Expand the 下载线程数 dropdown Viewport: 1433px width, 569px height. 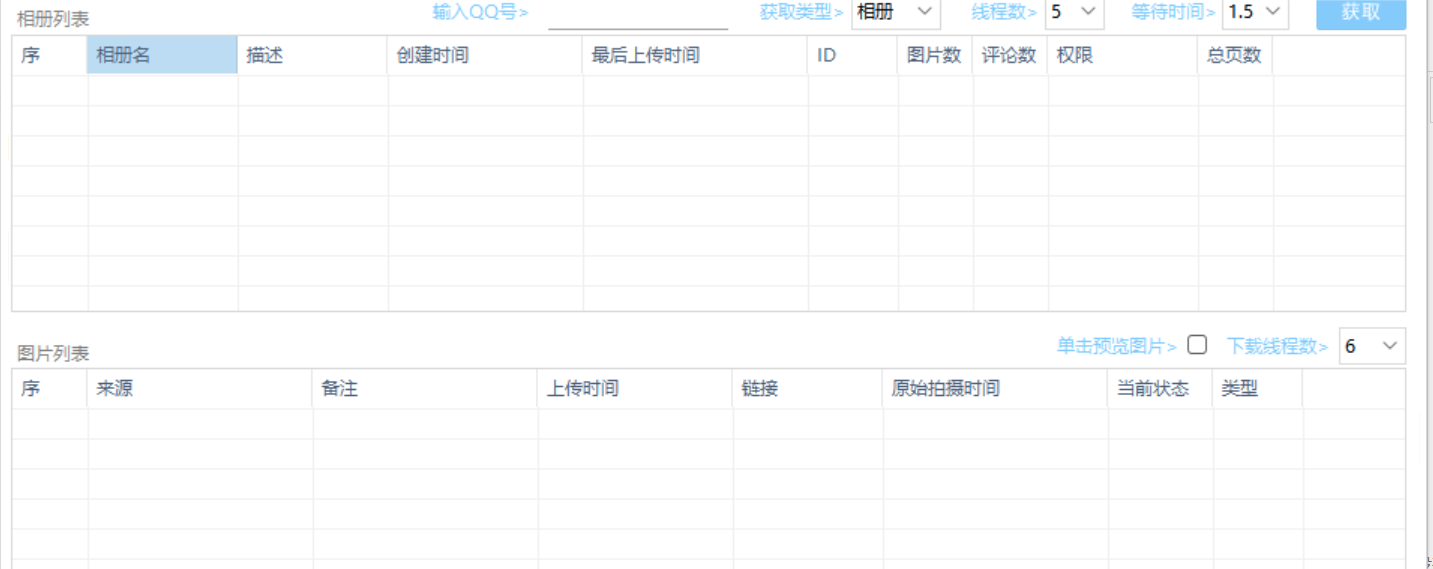pyautogui.click(x=1372, y=346)
